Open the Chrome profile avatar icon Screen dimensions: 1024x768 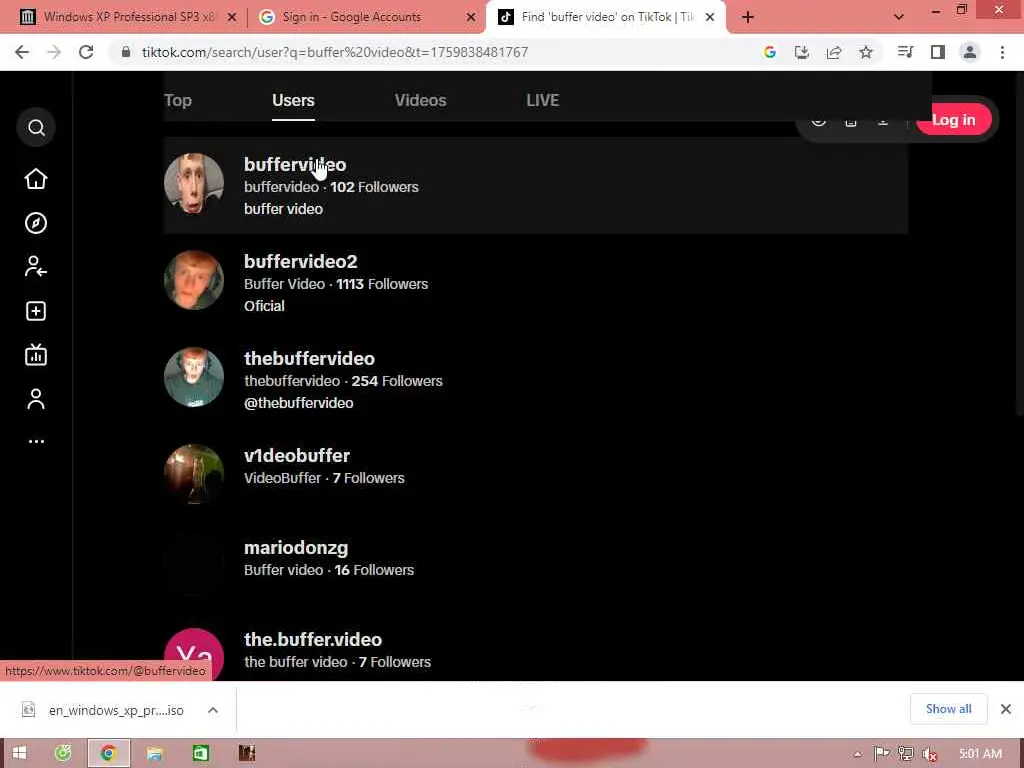(x=970, y=52)
